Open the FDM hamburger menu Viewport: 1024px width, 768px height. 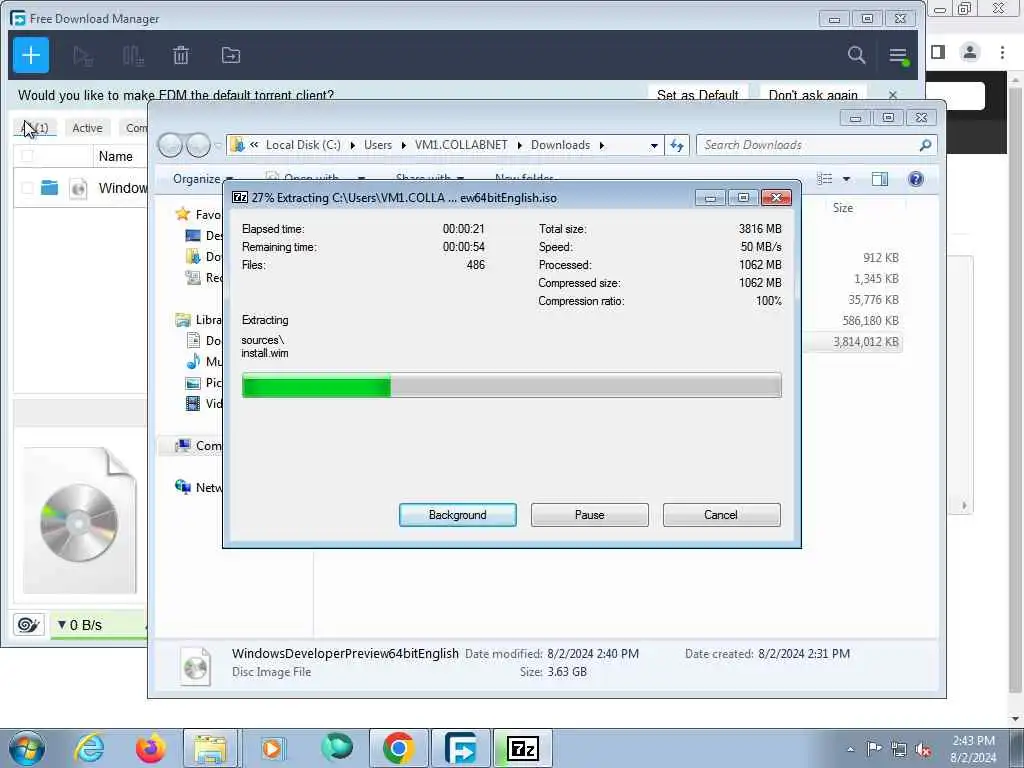[x=899, y=56]
